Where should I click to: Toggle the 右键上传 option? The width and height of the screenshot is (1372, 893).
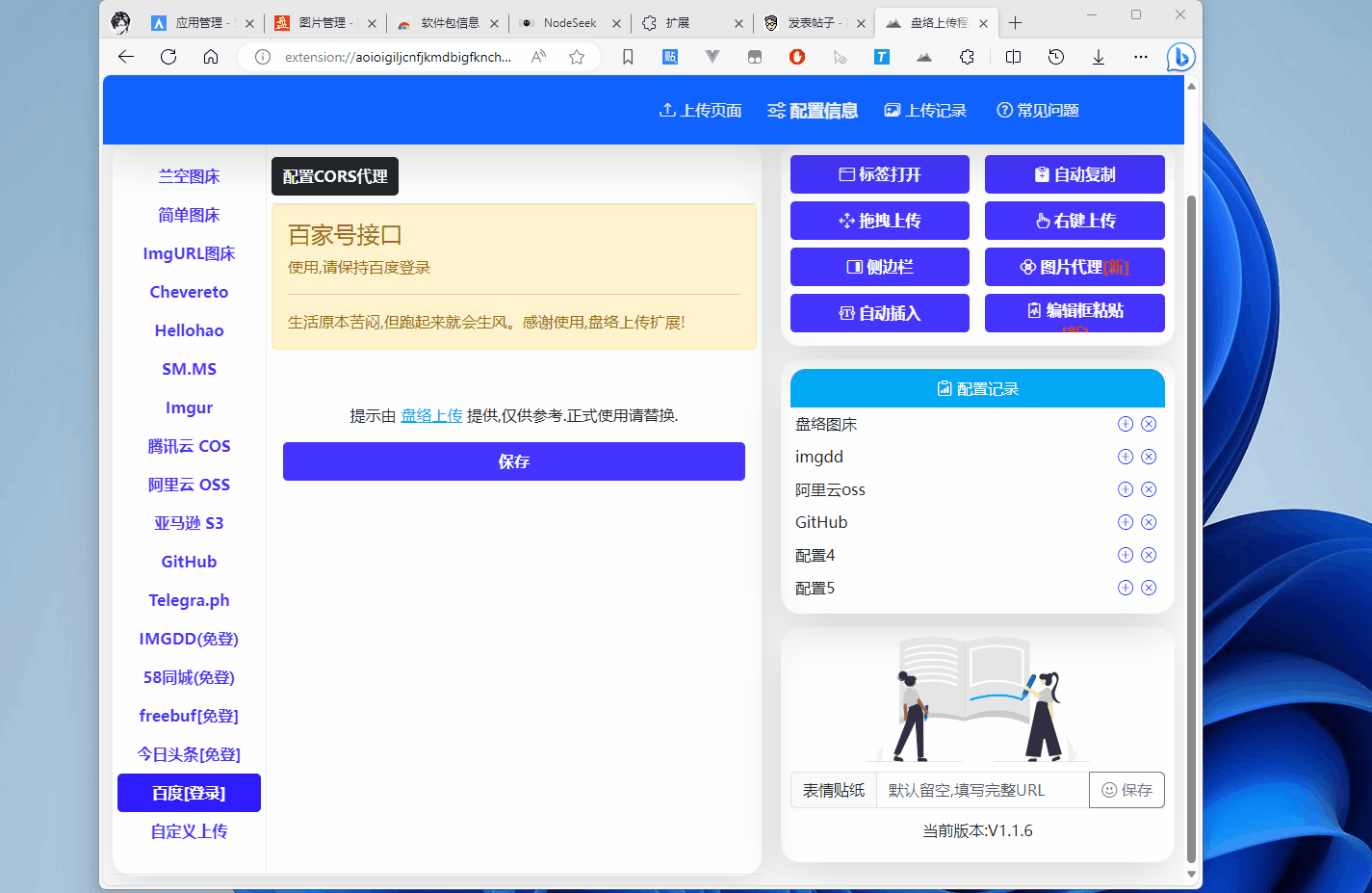pos(1074,221)
